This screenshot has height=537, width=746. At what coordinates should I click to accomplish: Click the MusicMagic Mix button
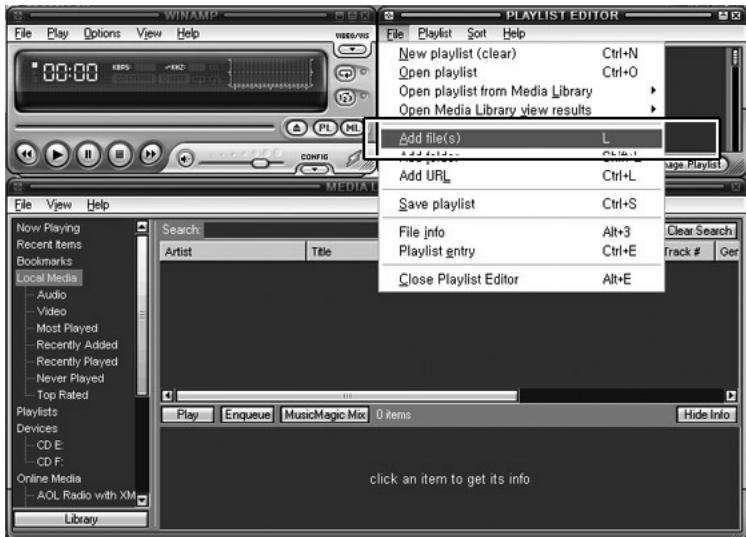325,415
